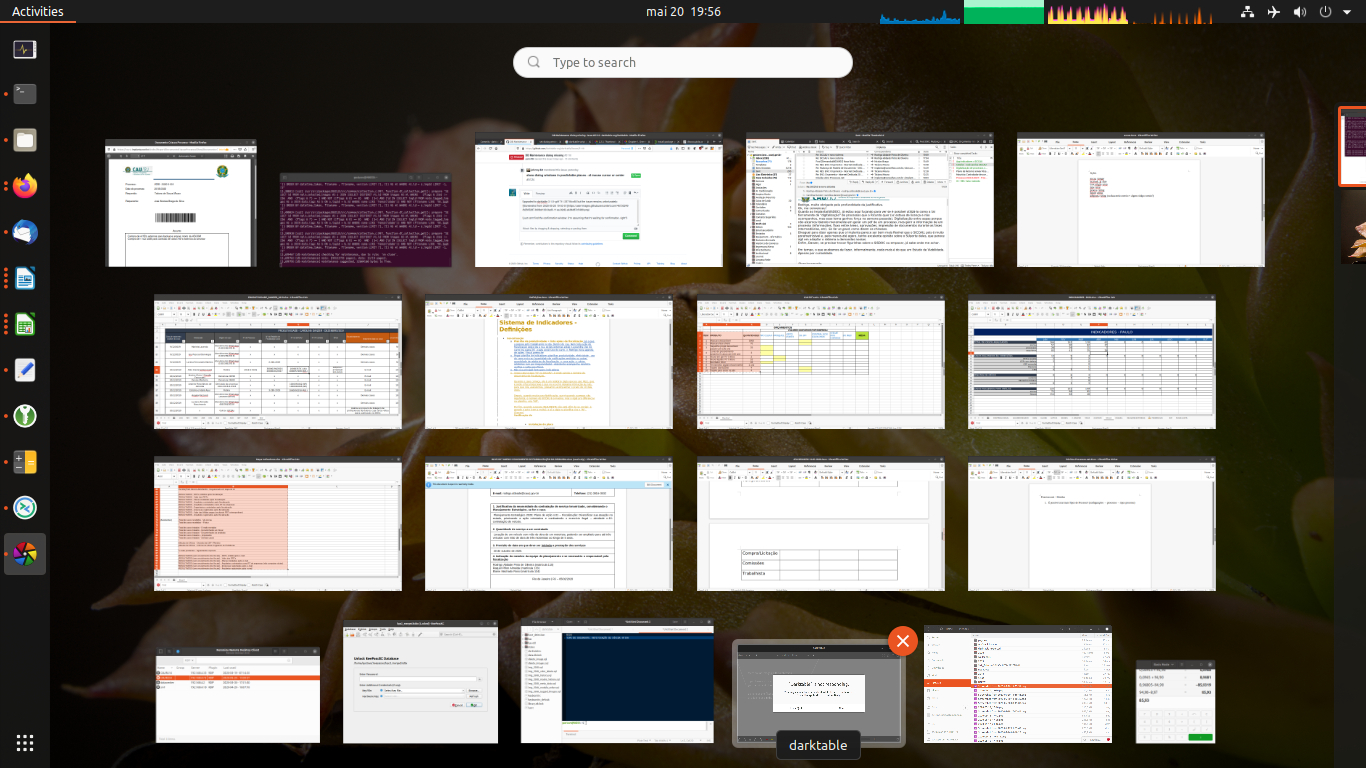Screen dimensions: 1366x768
Task: Click the volume icon in top bar
Action: coord(1299,12)
